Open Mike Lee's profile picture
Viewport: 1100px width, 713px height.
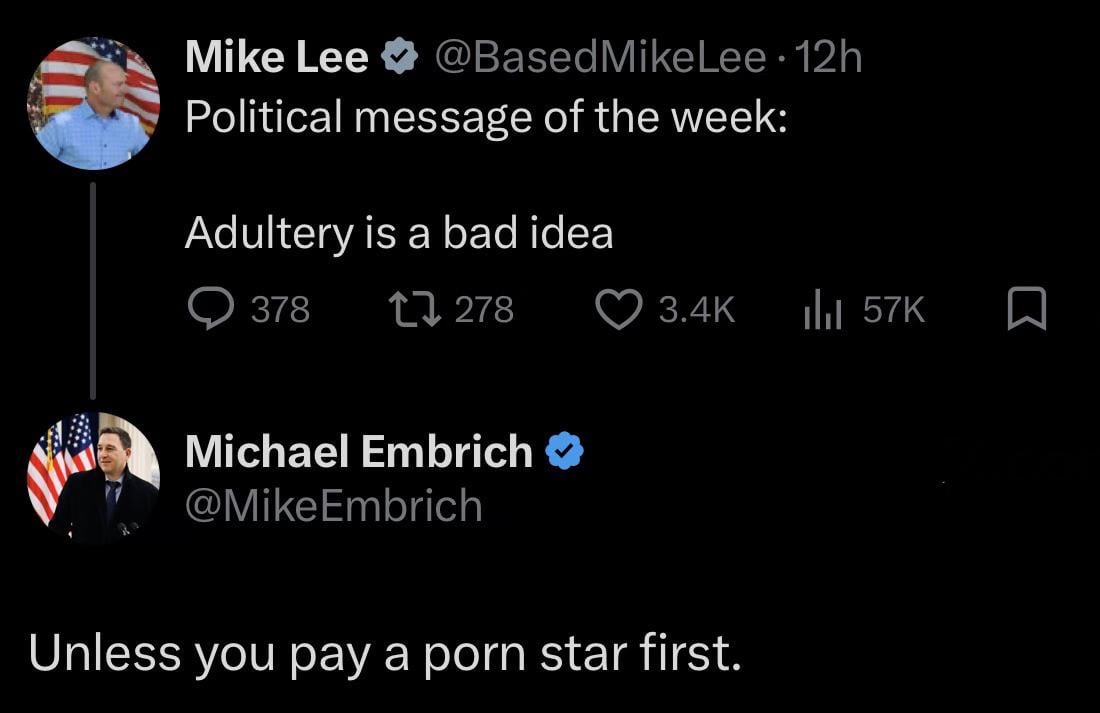point(96,103)
